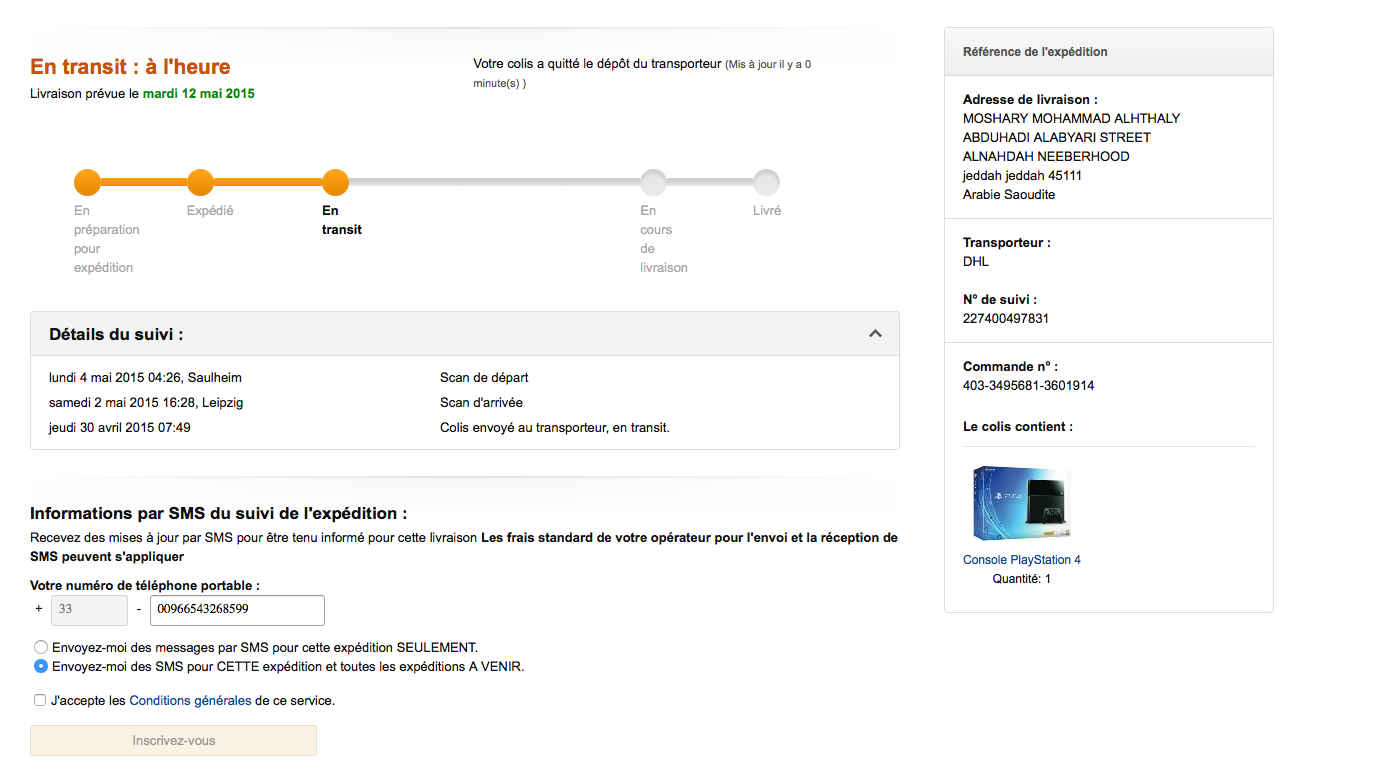Click the DHL tracking number 227400497831
Image resolution: width=1373 pixels, height=777 pixels.
click(x=1005, y=319)
